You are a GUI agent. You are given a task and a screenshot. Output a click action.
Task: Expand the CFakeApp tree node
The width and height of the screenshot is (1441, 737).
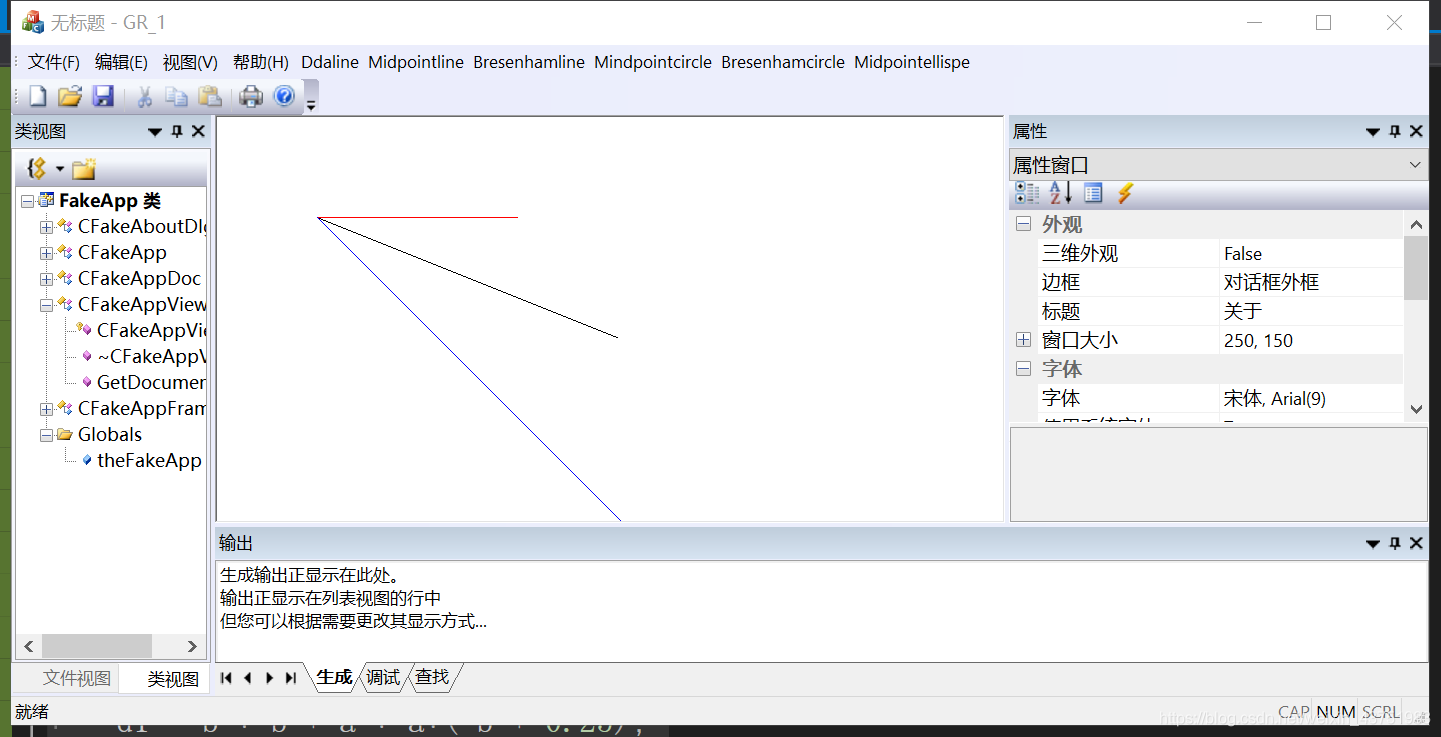pyautogui.click(x=46, y=253)
